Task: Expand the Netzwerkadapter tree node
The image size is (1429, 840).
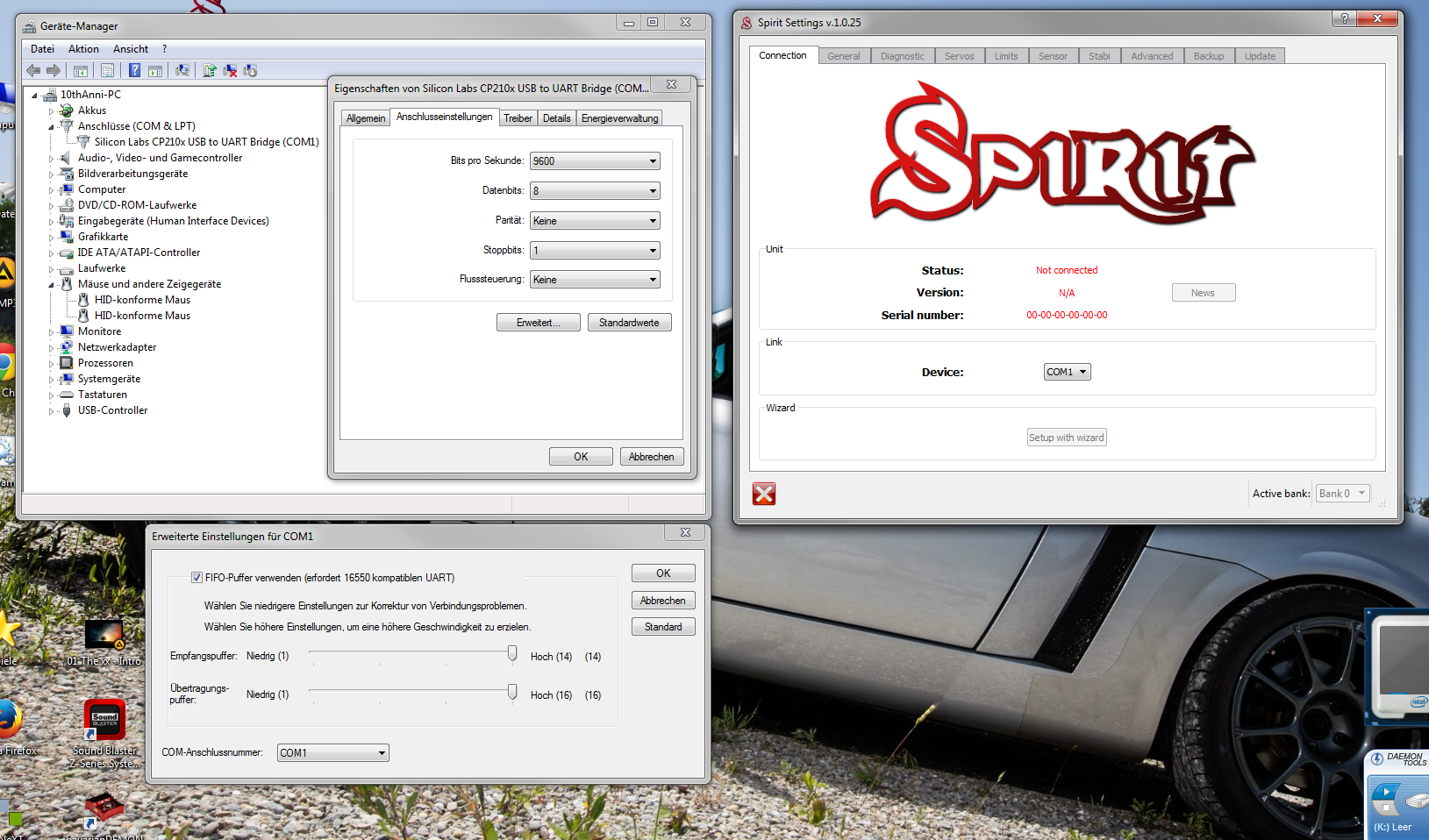Action: (x=51, y=348)
